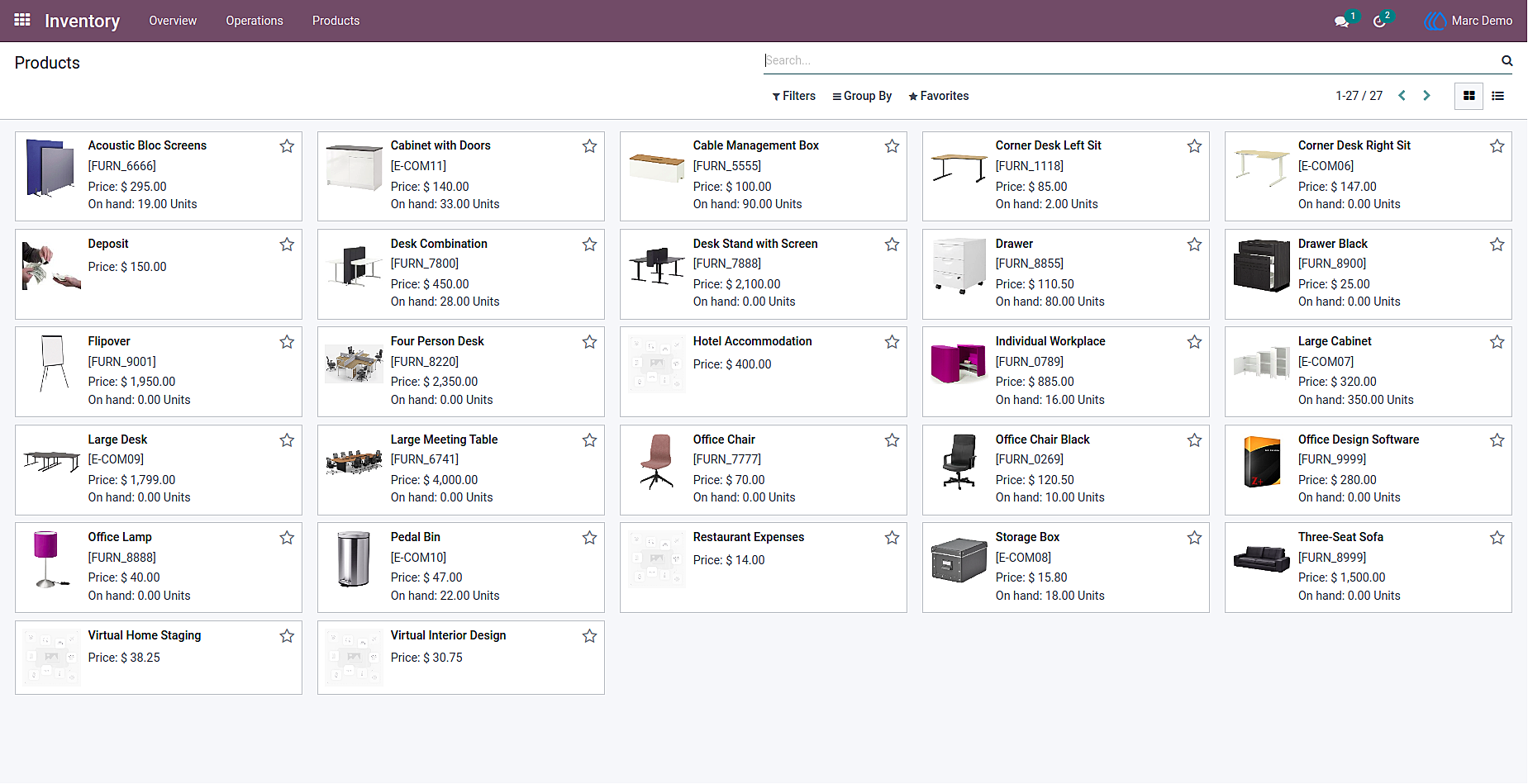The height and width of the screenshot is (784, 1528).
Task: Open the Large Cabinet product
Action: tap(1369, 372)
